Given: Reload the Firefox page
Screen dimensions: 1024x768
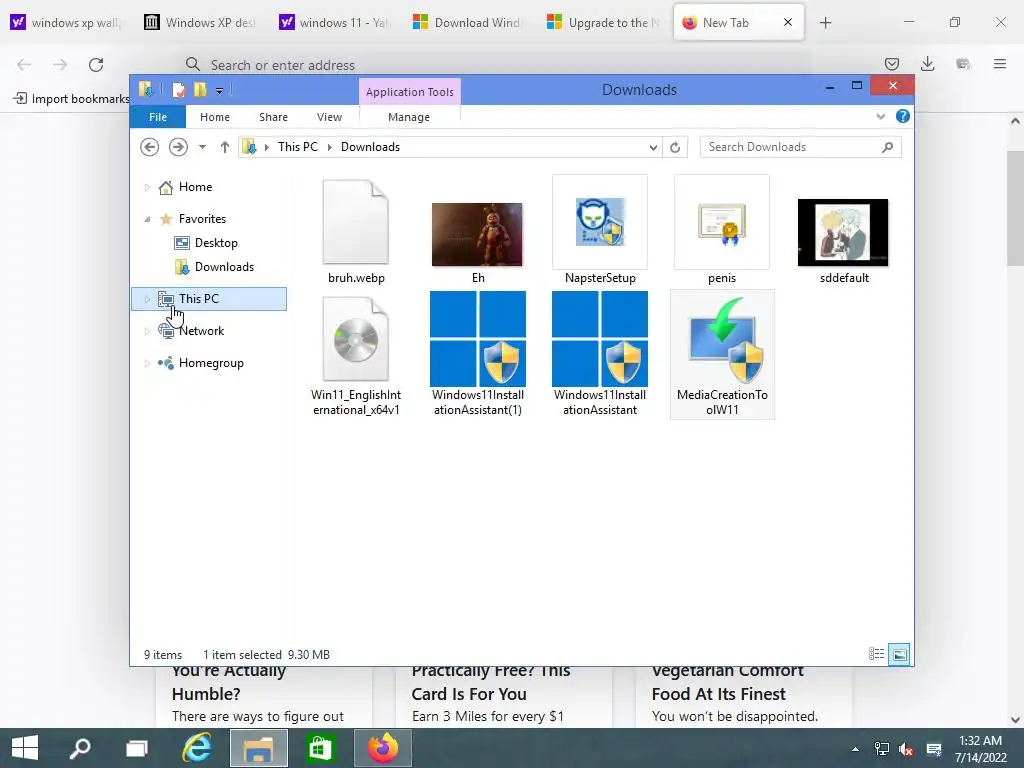Looking at the screenshot, I should [96, 65].
